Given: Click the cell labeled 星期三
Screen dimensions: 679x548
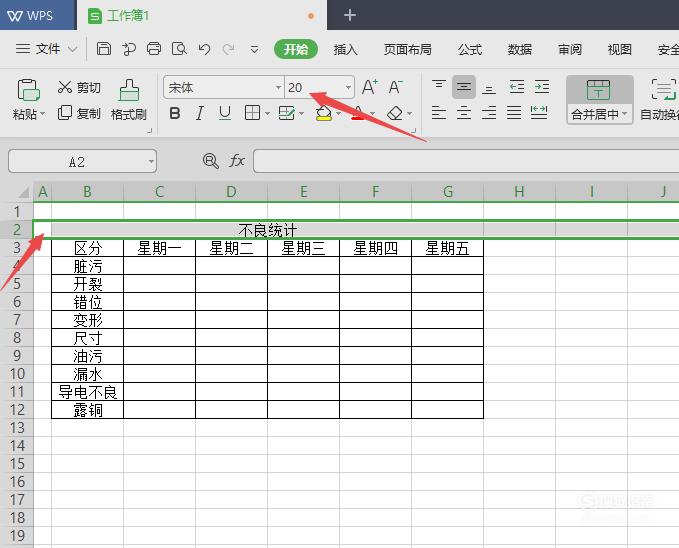Looking at the screenshot, I should (303, 248).
